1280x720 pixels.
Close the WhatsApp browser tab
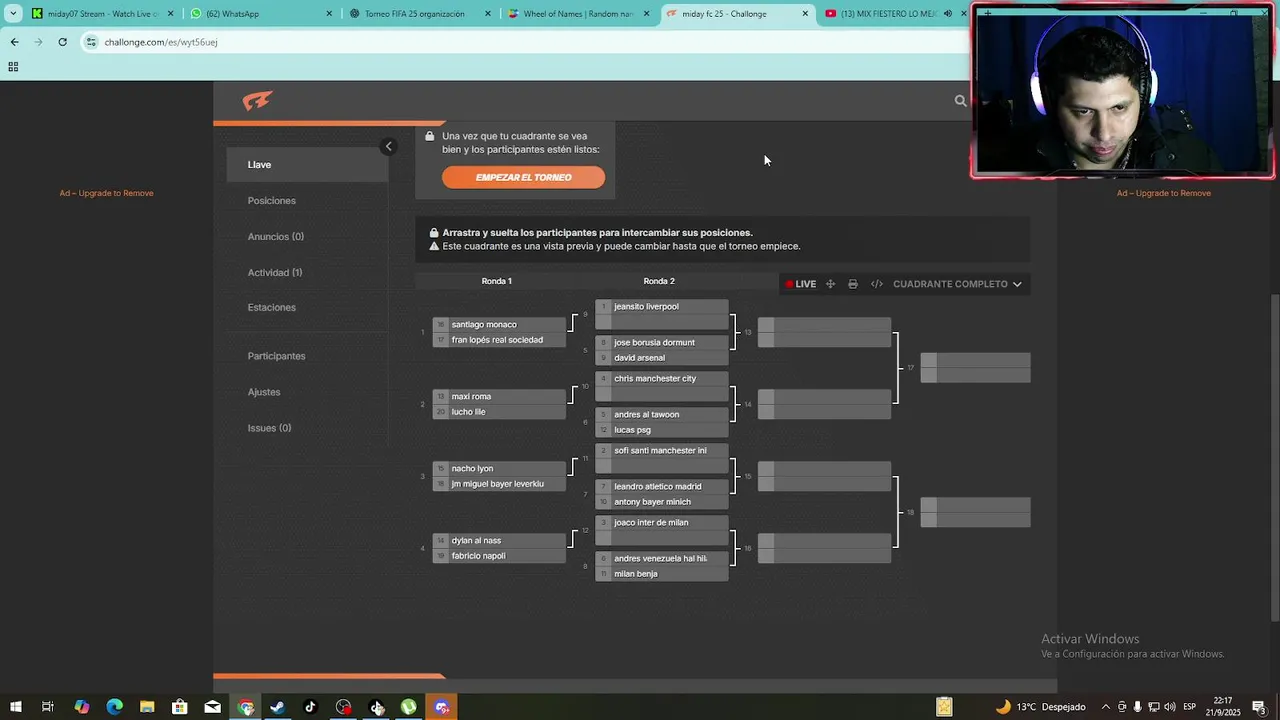329,14
